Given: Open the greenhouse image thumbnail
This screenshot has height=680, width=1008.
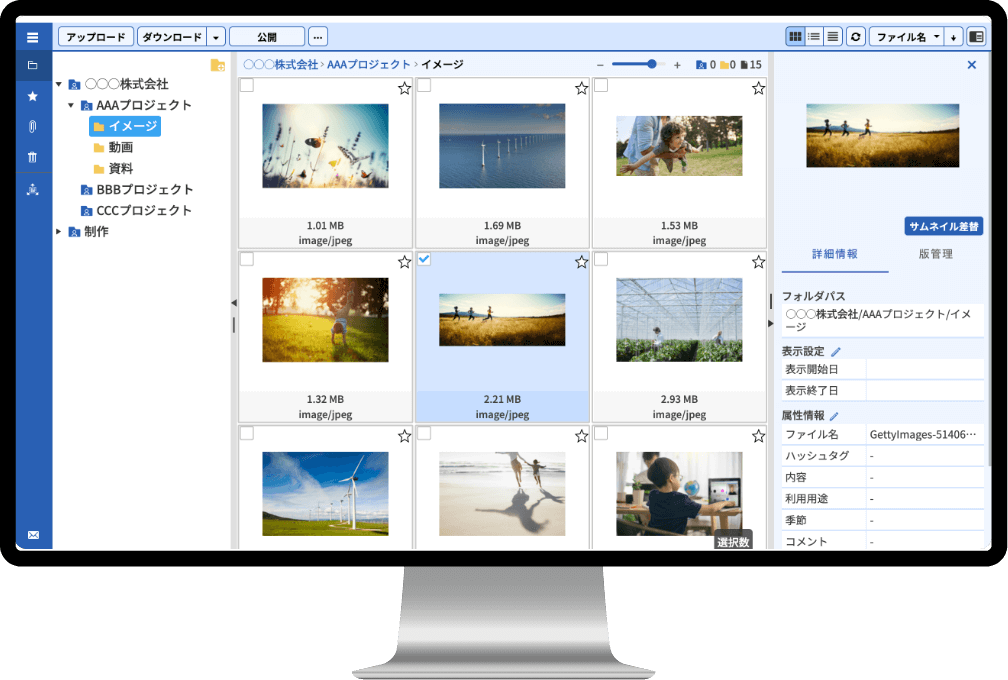Looking at the screenshot, I should 679,320.
